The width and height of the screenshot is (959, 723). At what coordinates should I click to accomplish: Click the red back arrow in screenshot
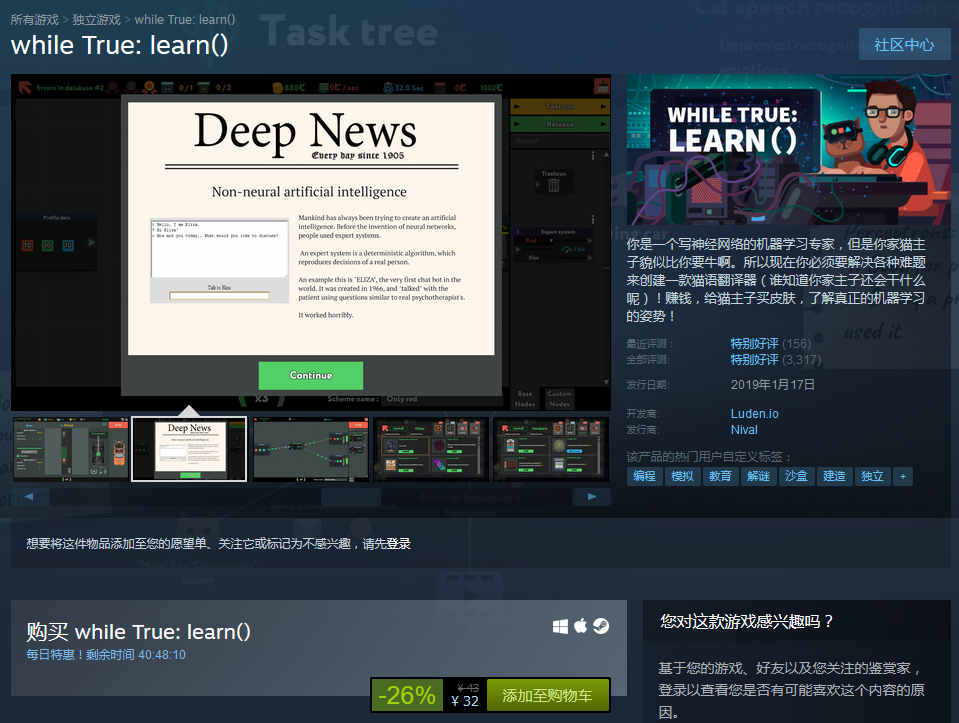point(24,87)
